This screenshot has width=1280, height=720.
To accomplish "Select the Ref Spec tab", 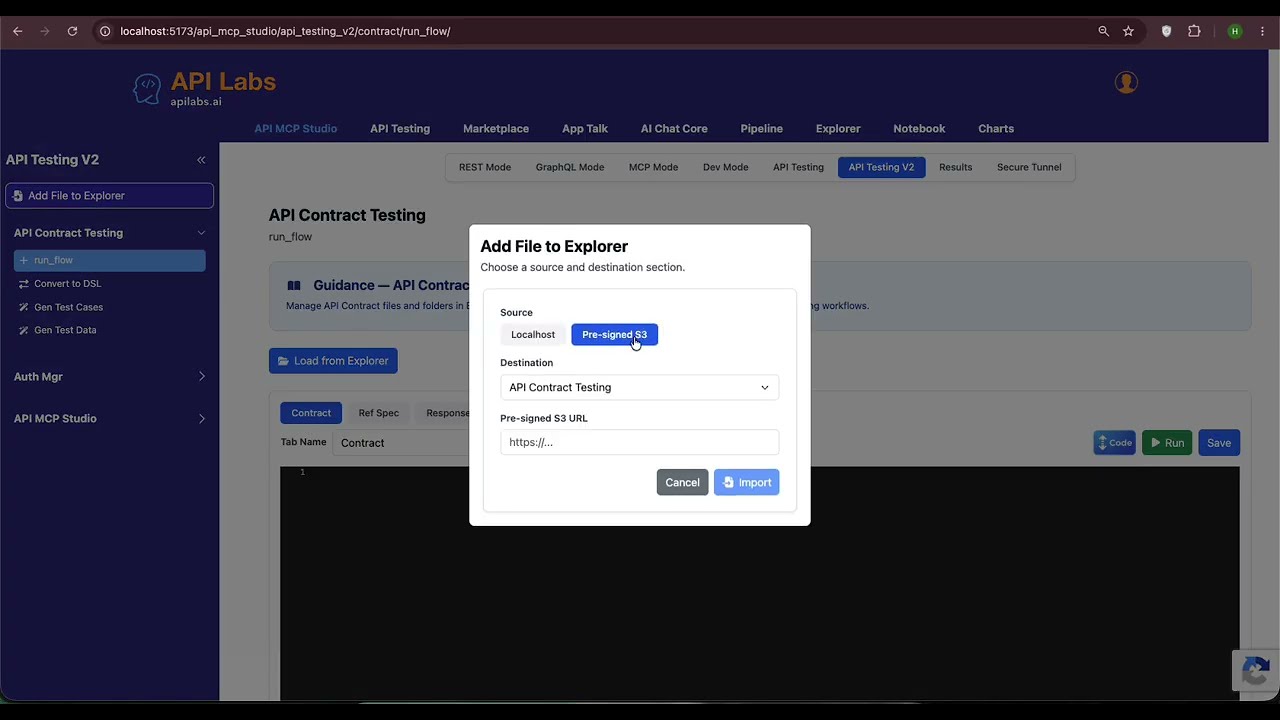I will (379, 413).
